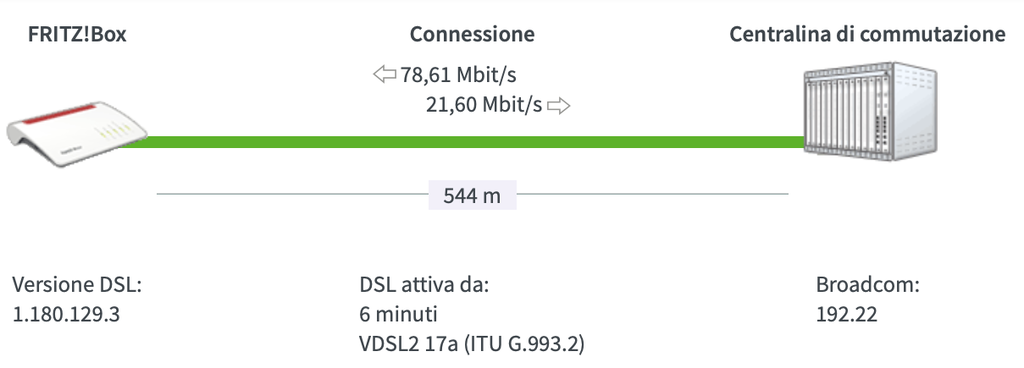
Task: Select the FRITZ!Box heading
Action: 77,35
